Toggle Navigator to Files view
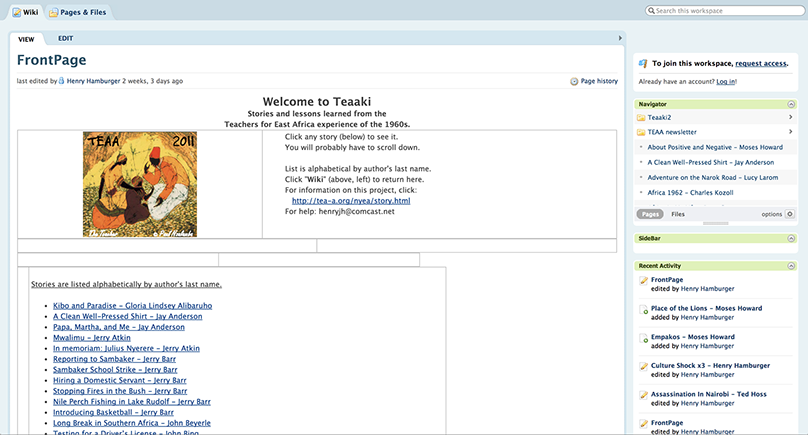The height and width of the screenshot is (435, 808). pyautogui.click(x=678, y=214)
